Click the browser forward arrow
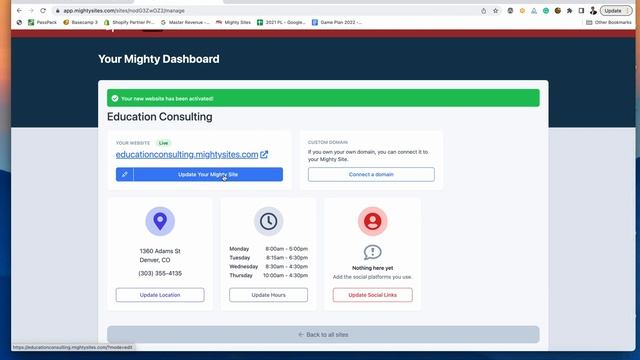 tap(31, 11)
